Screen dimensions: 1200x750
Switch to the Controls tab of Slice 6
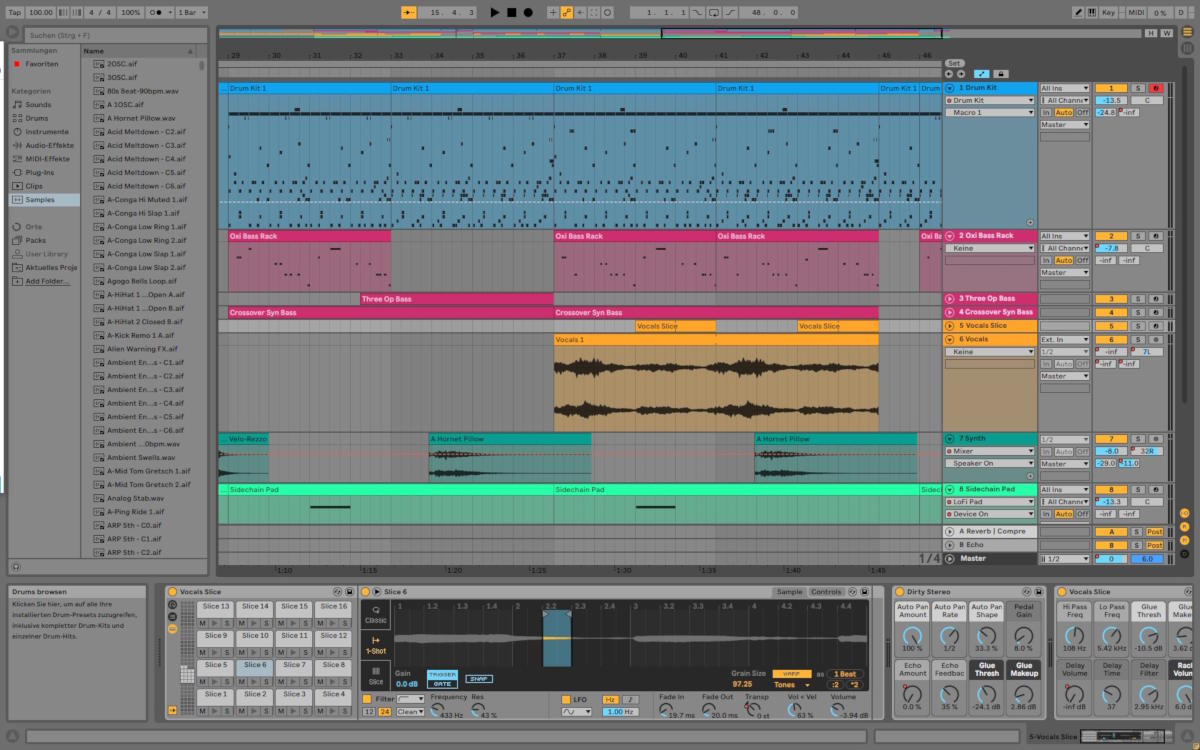[x=826, y=591]
